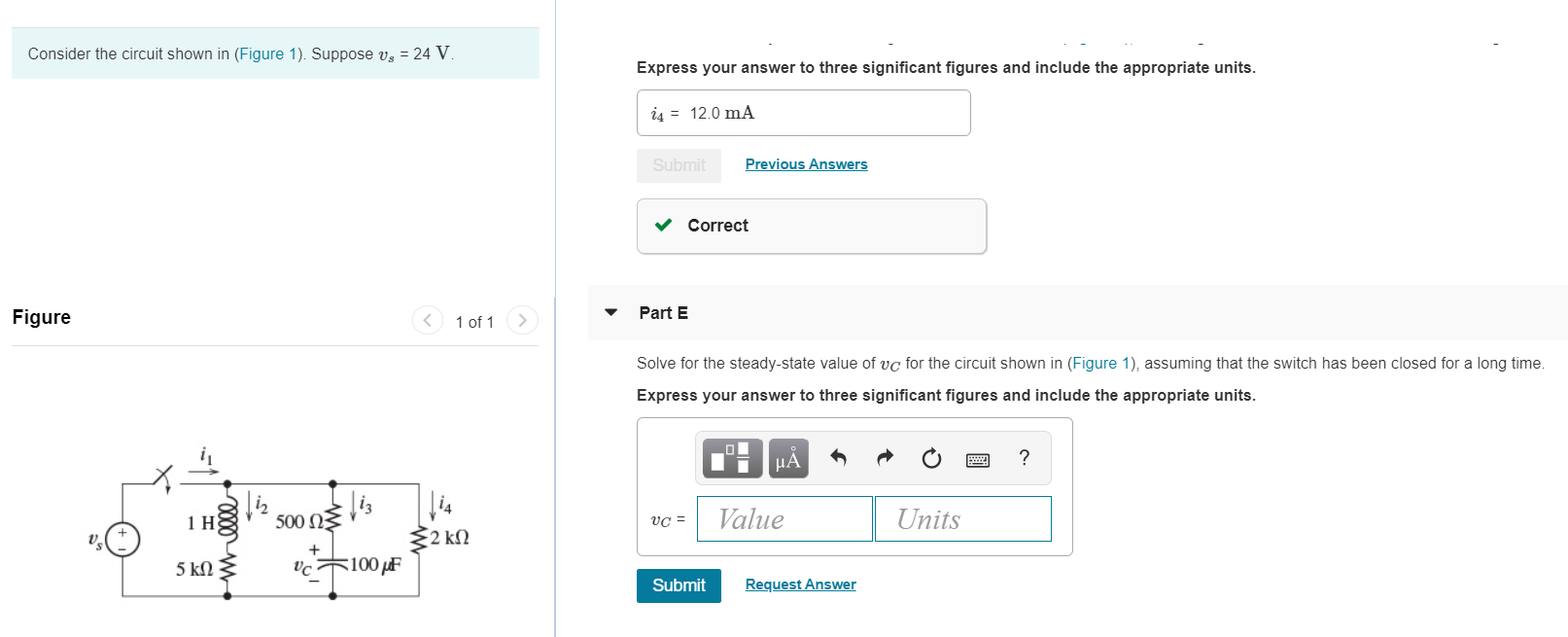
Task: Click the undo arrow in answer toolbar
Action: click(836, 458)
